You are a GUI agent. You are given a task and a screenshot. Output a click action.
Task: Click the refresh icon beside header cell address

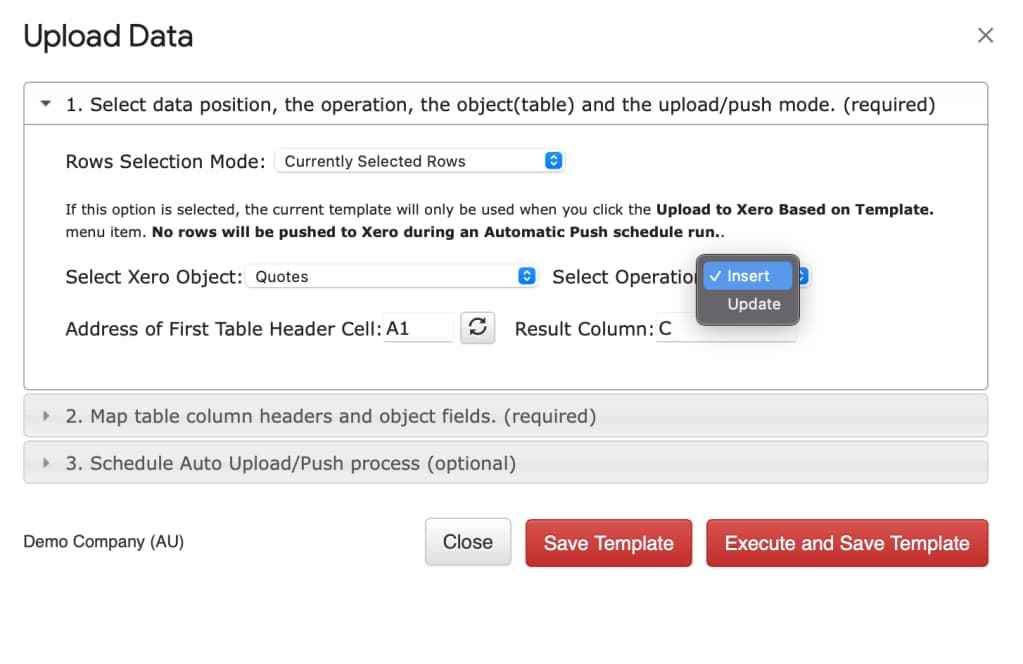point(477,327)
